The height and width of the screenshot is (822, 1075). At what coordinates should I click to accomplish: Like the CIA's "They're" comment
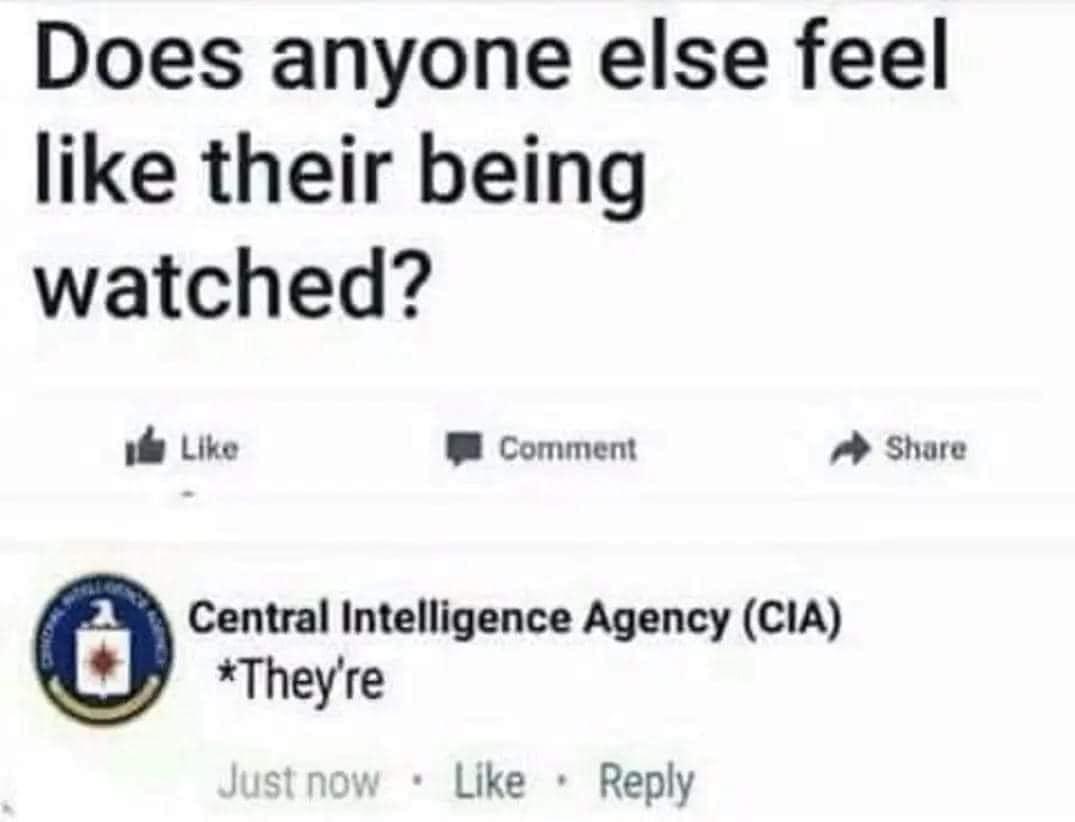[x=489, y=783]
